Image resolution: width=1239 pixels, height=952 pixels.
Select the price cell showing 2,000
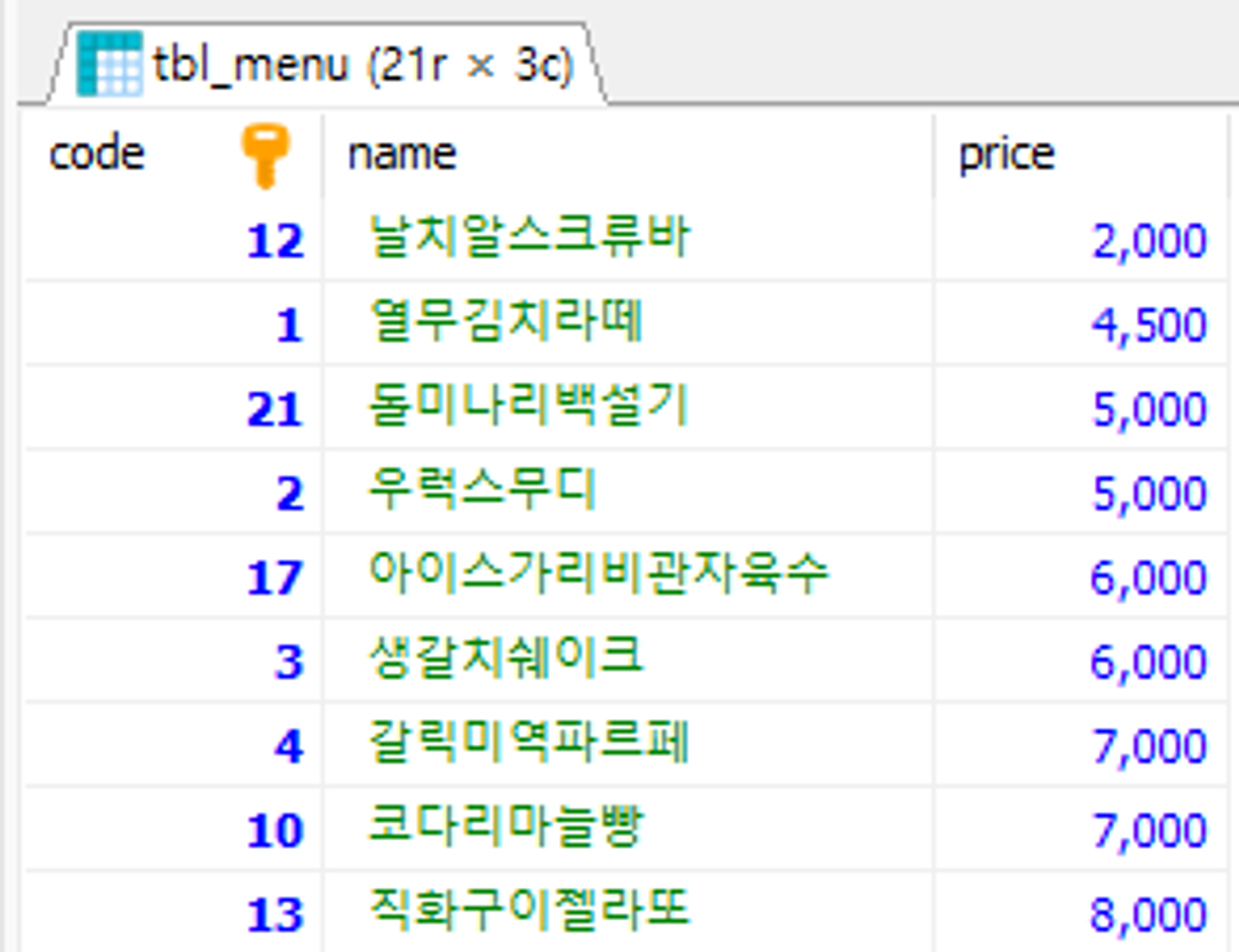point(1149,240)
